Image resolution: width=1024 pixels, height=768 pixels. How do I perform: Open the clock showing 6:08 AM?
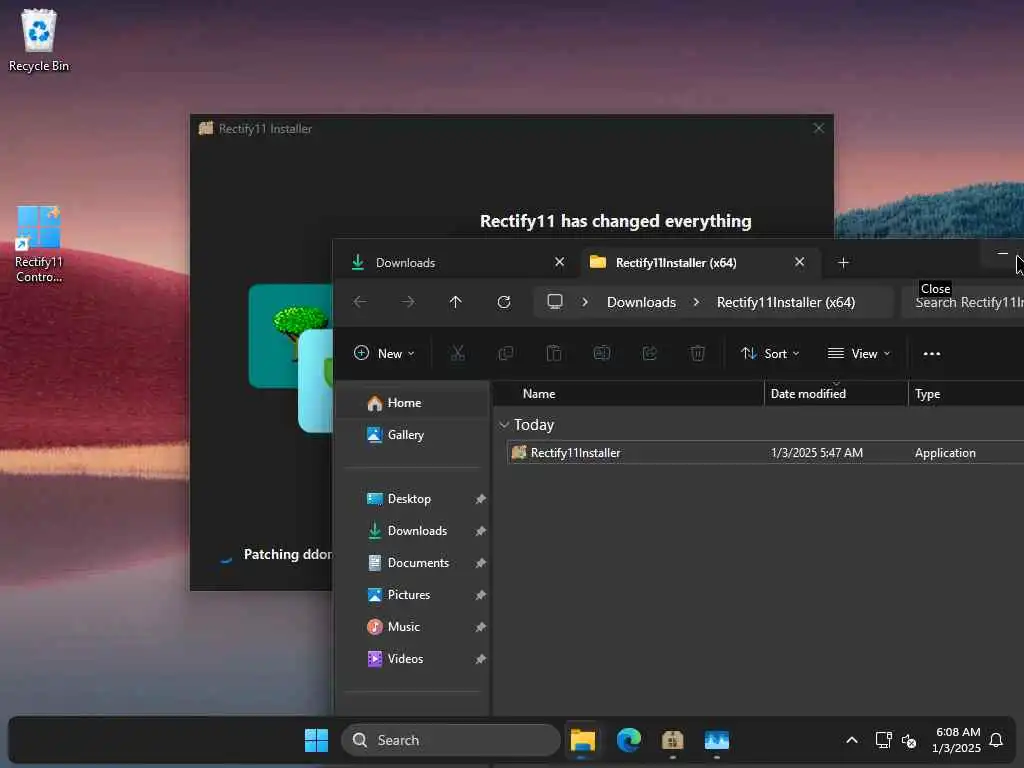click(x=957, y=740)
